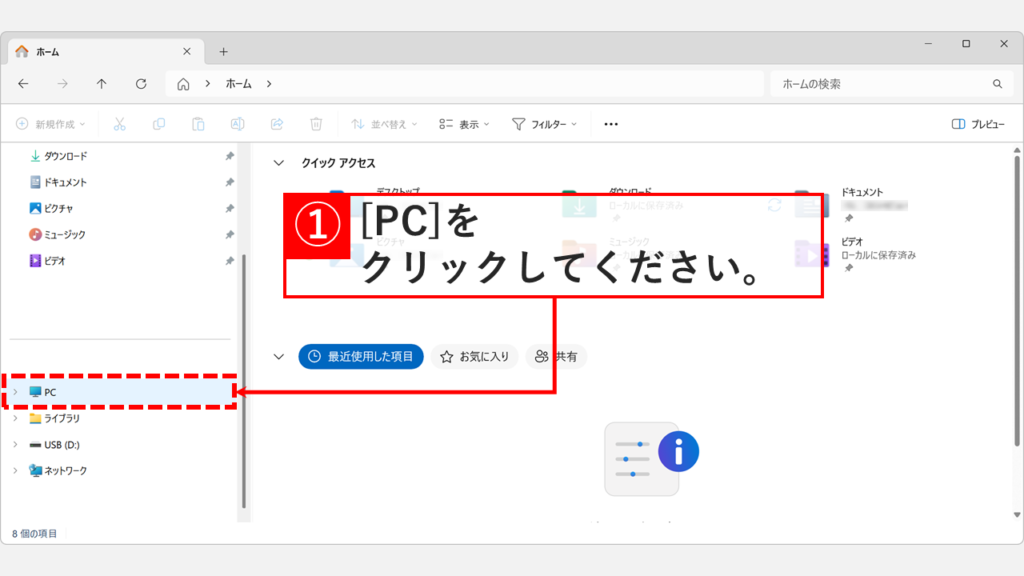Image resolution: width=1024 pixels, height=576 pixels.
Task: Click ホーム in the address breadcrumb
Action: pos(238,84)
